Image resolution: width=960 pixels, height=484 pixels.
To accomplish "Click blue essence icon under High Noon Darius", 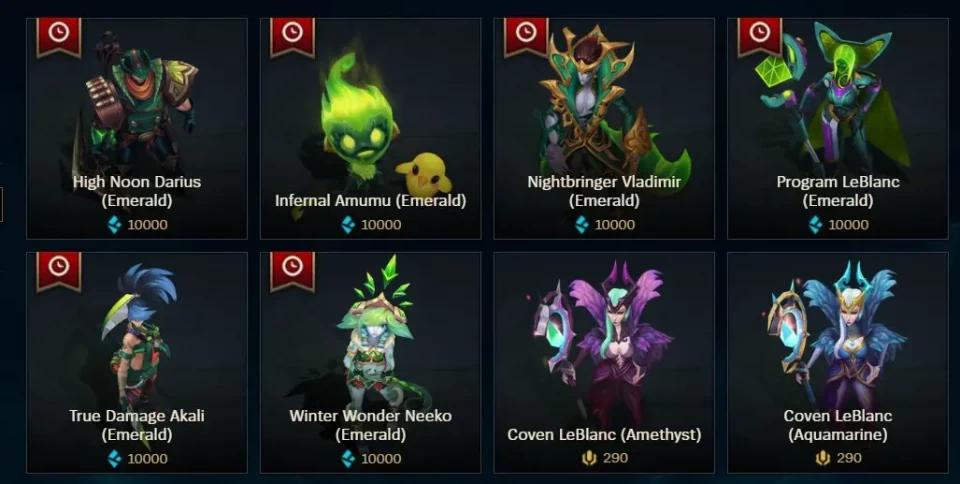I will pos(114,225).
